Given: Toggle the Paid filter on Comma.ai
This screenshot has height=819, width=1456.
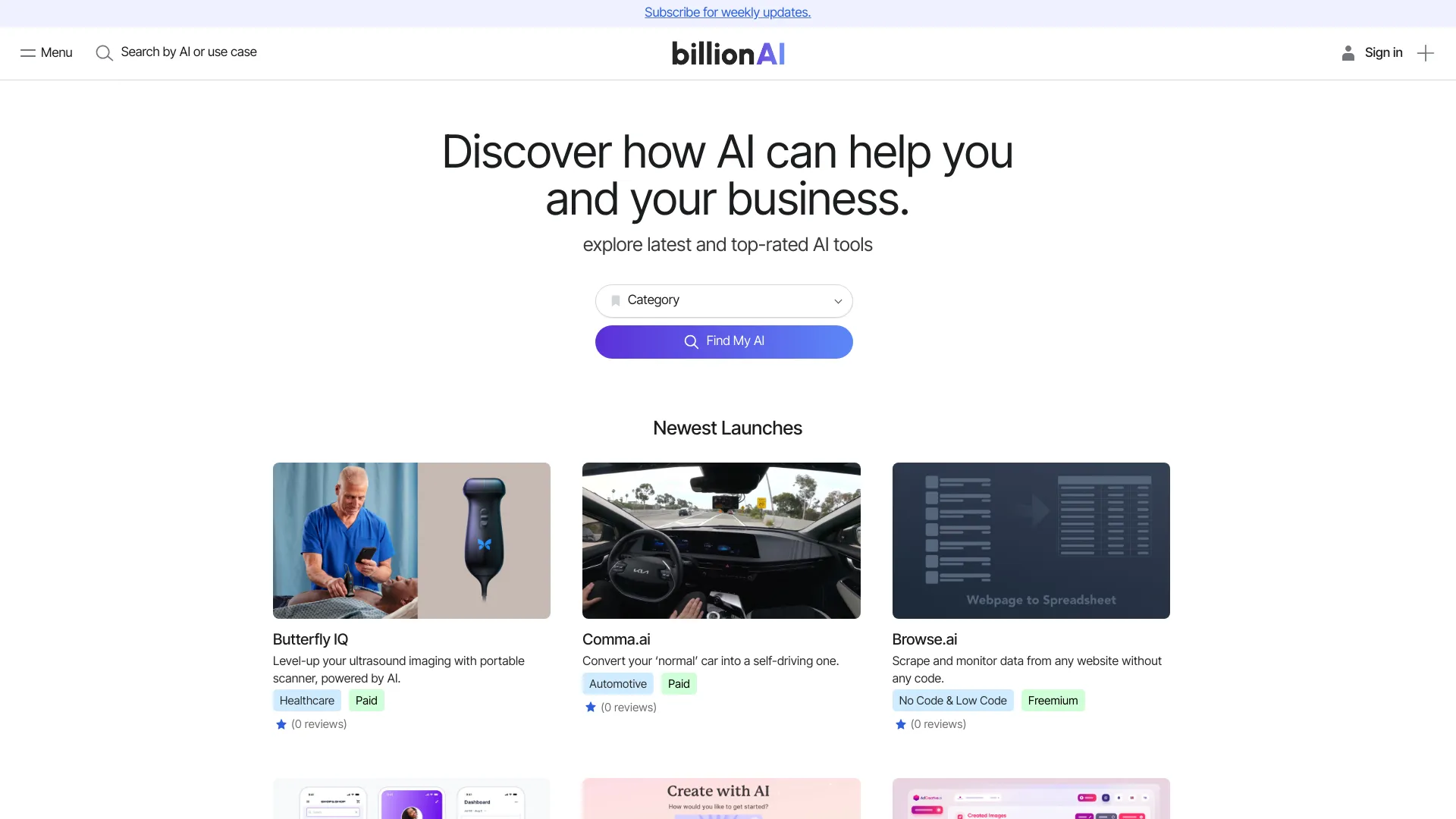Looking at the screenshot, I should pos(678,683).
